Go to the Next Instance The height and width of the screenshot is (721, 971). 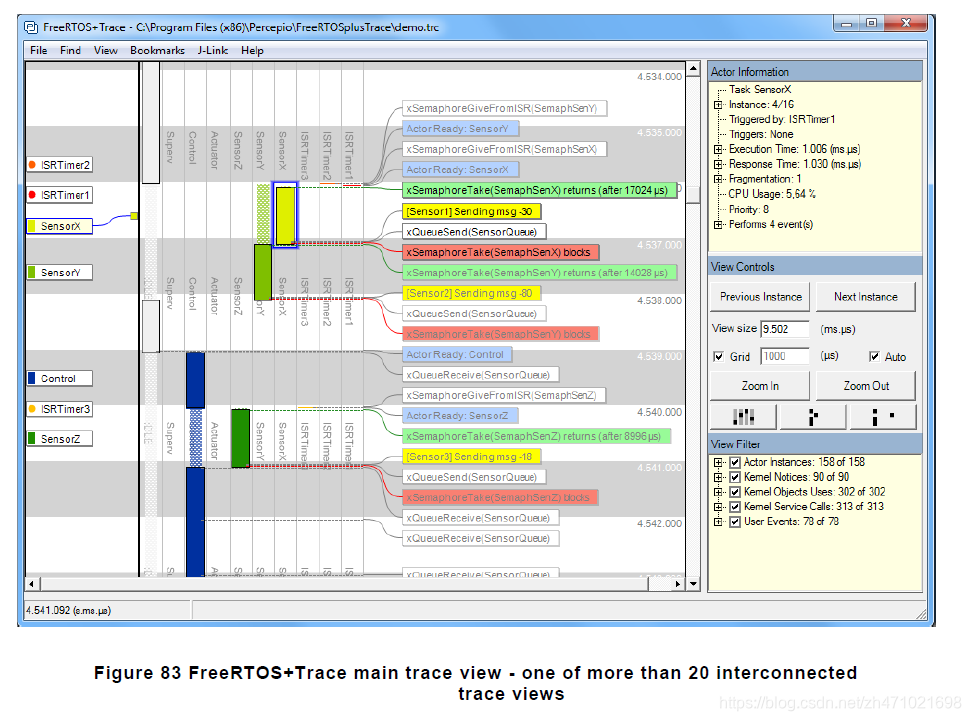coord(866,297)
